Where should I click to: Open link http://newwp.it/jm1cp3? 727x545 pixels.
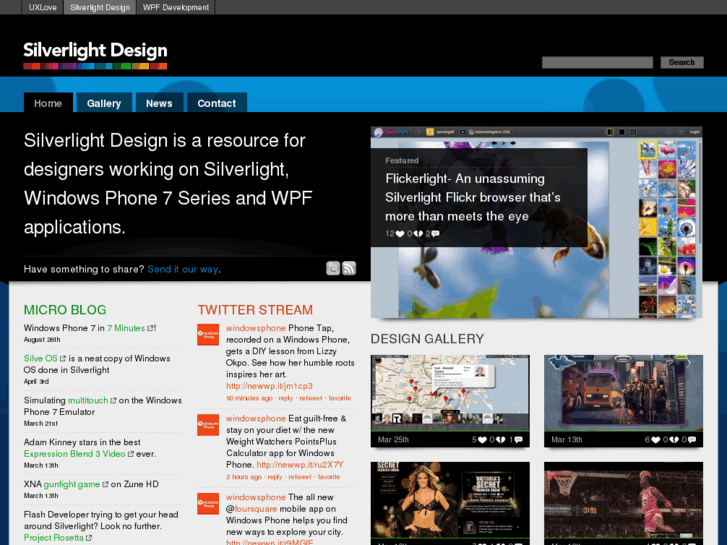click(269, 386)
